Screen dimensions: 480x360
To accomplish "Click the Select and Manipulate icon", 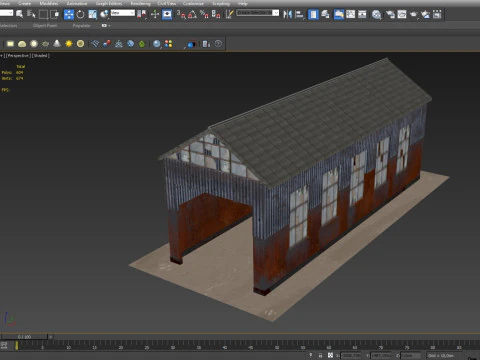I will (155, 14).
